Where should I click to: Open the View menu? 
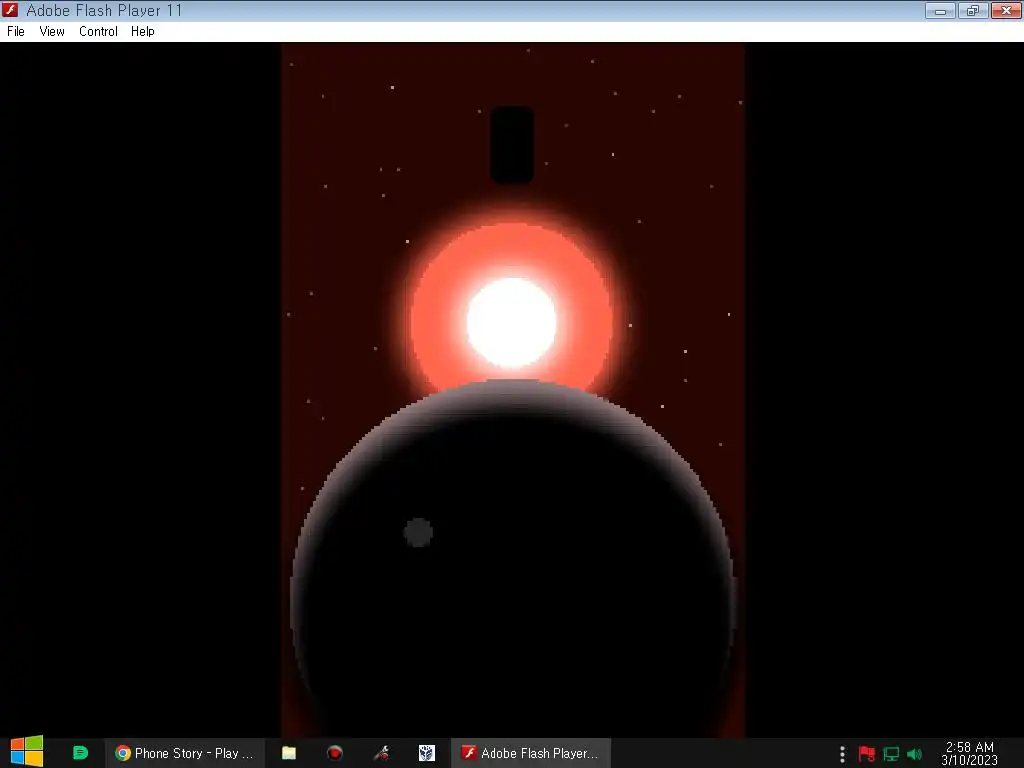(52, 31)
